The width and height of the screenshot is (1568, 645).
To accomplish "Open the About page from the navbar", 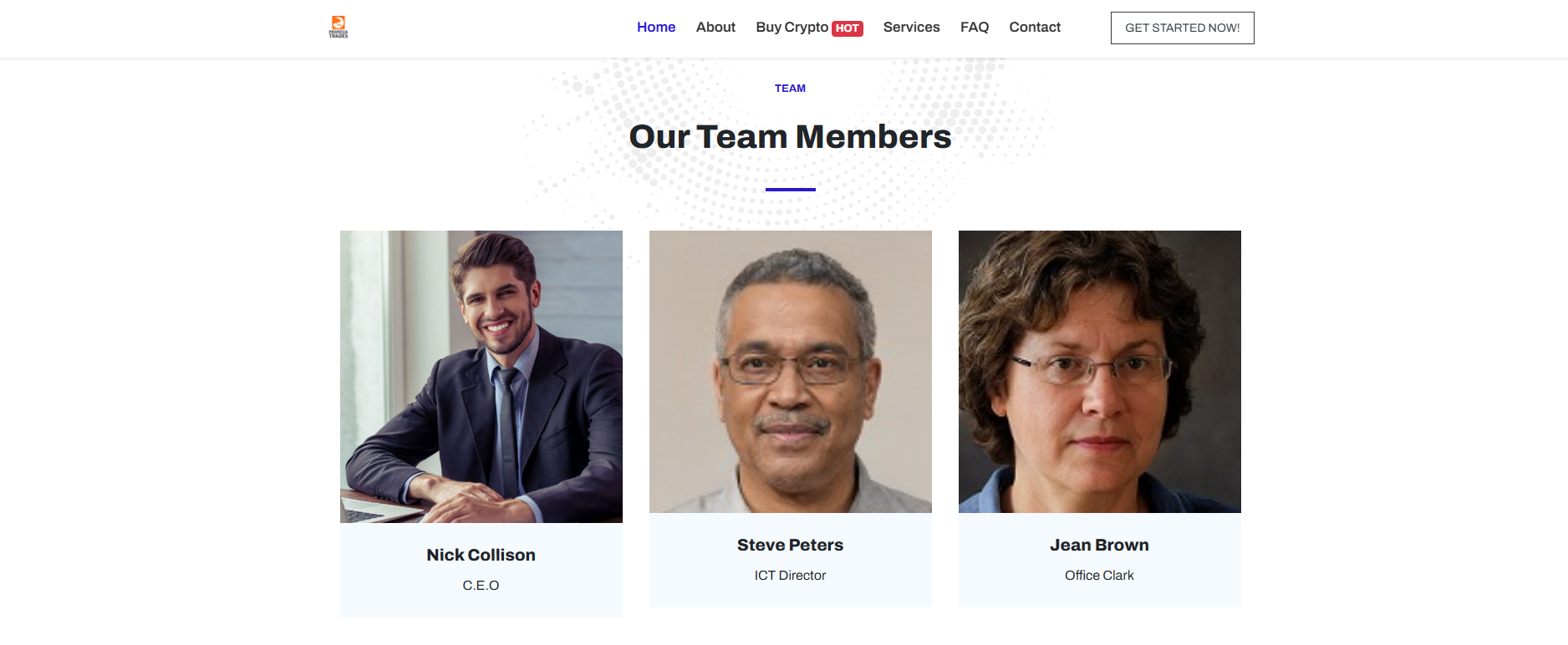I will (x=715, y=28).
